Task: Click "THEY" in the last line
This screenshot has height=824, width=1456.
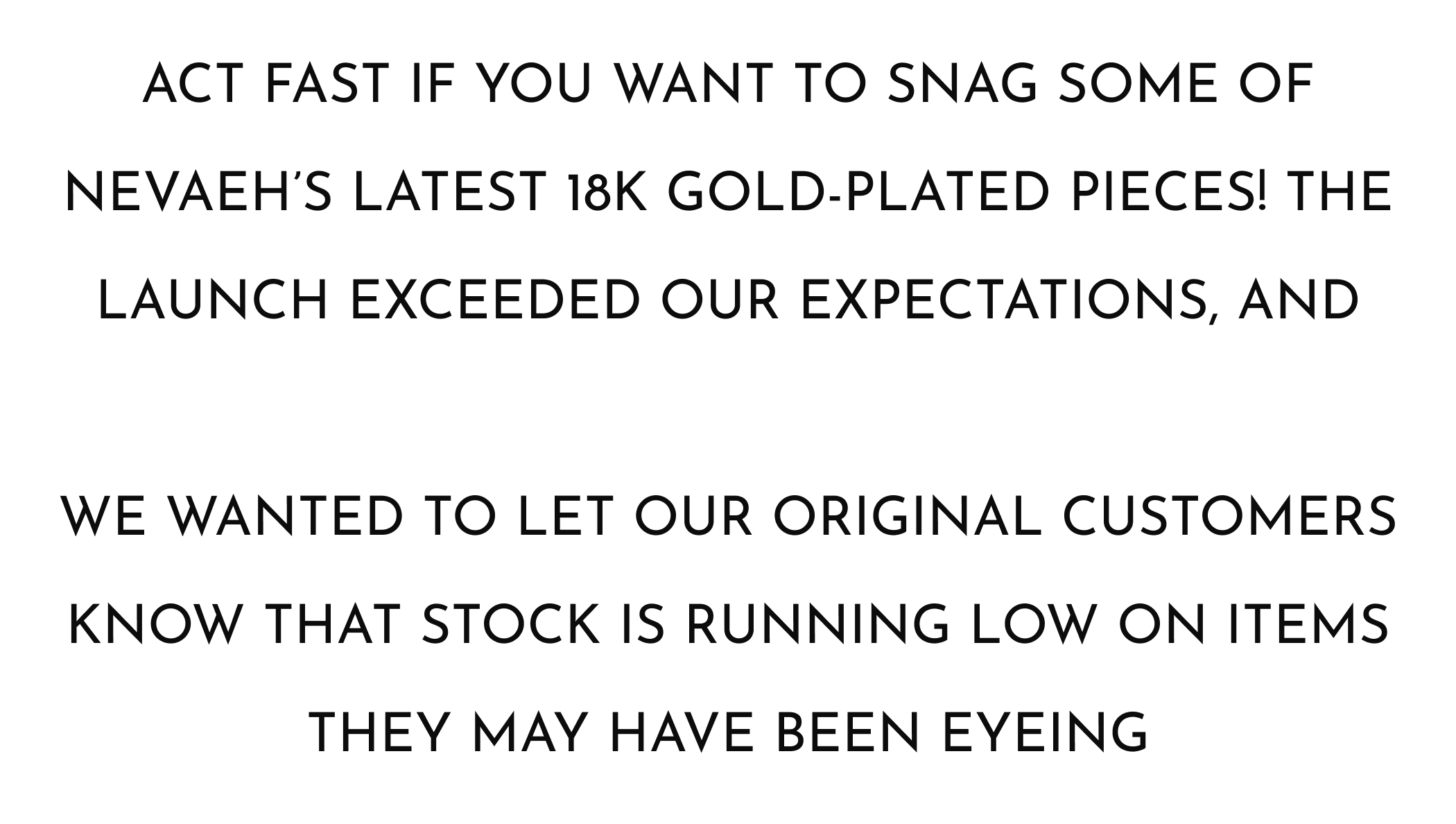Action: coord(379,733)
